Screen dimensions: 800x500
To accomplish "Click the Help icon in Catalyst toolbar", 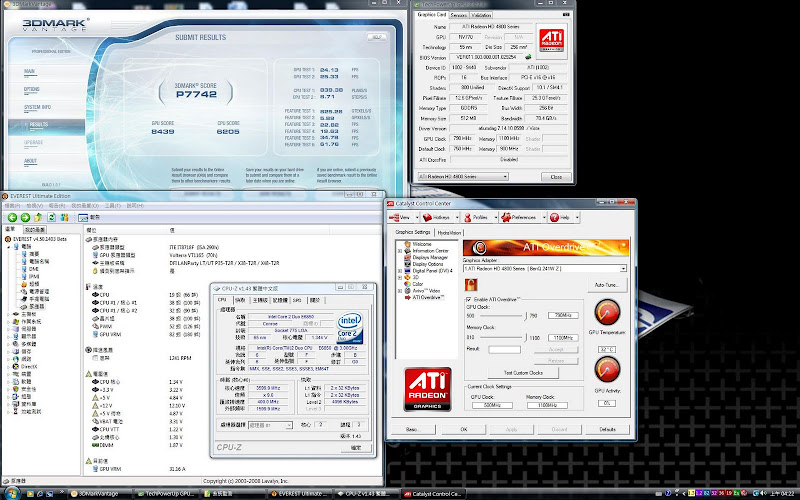I will tap(554, 217).
